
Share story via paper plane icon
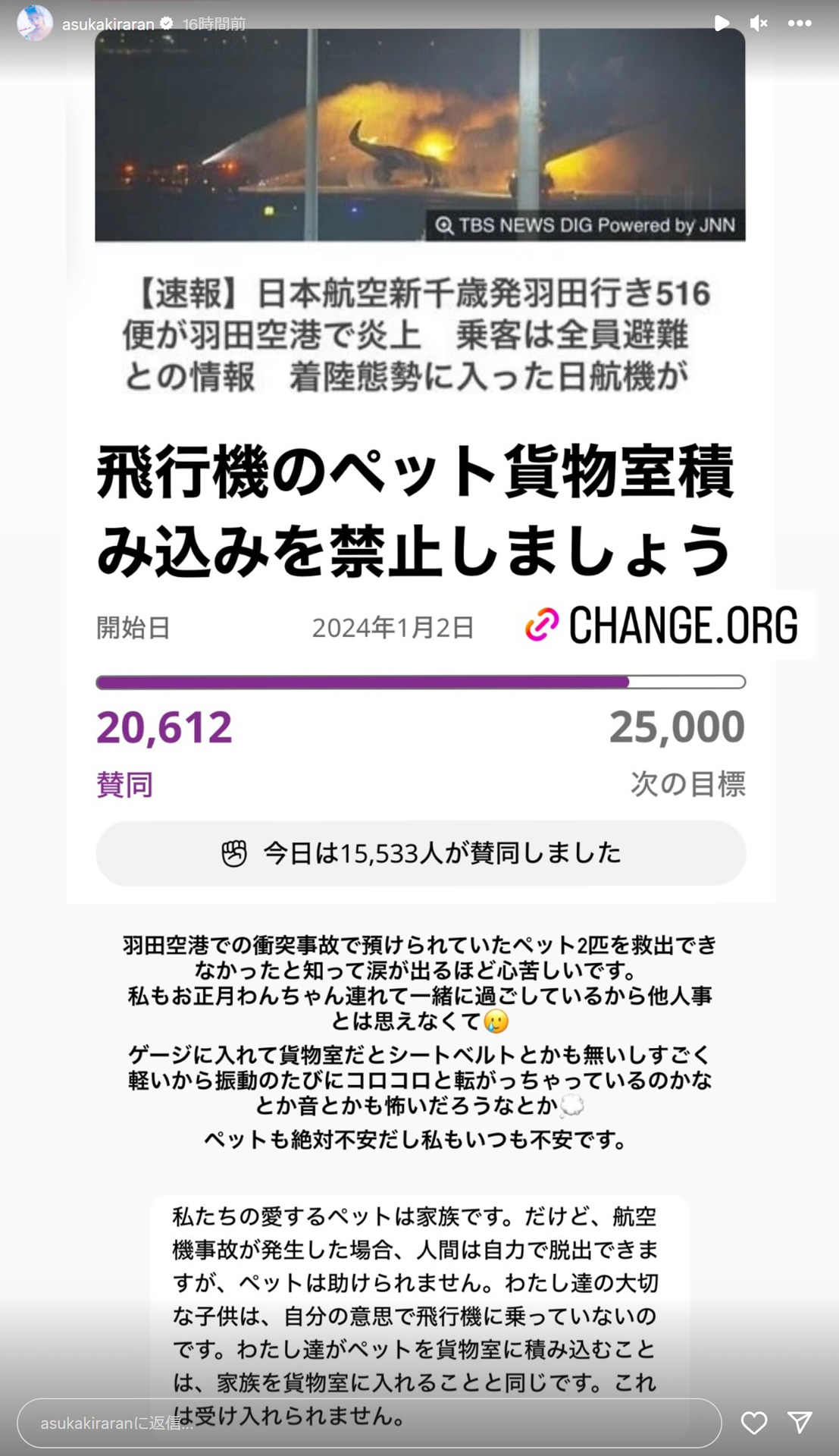tap(800, 1423)
